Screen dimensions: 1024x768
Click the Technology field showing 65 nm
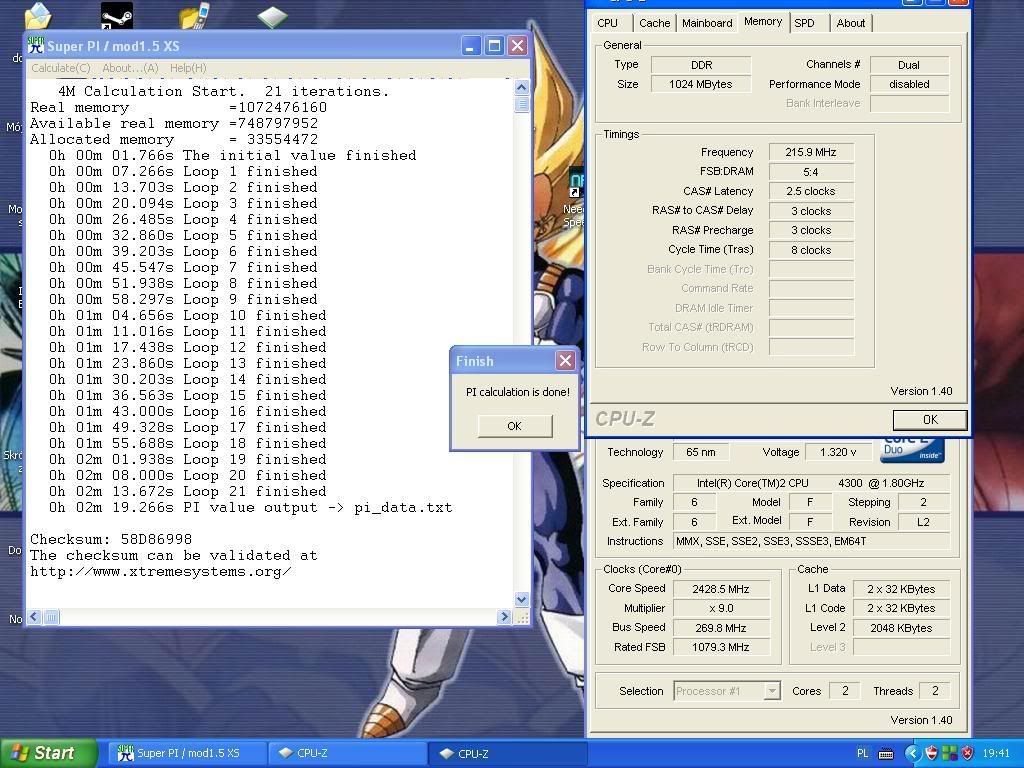click(701, 452)
